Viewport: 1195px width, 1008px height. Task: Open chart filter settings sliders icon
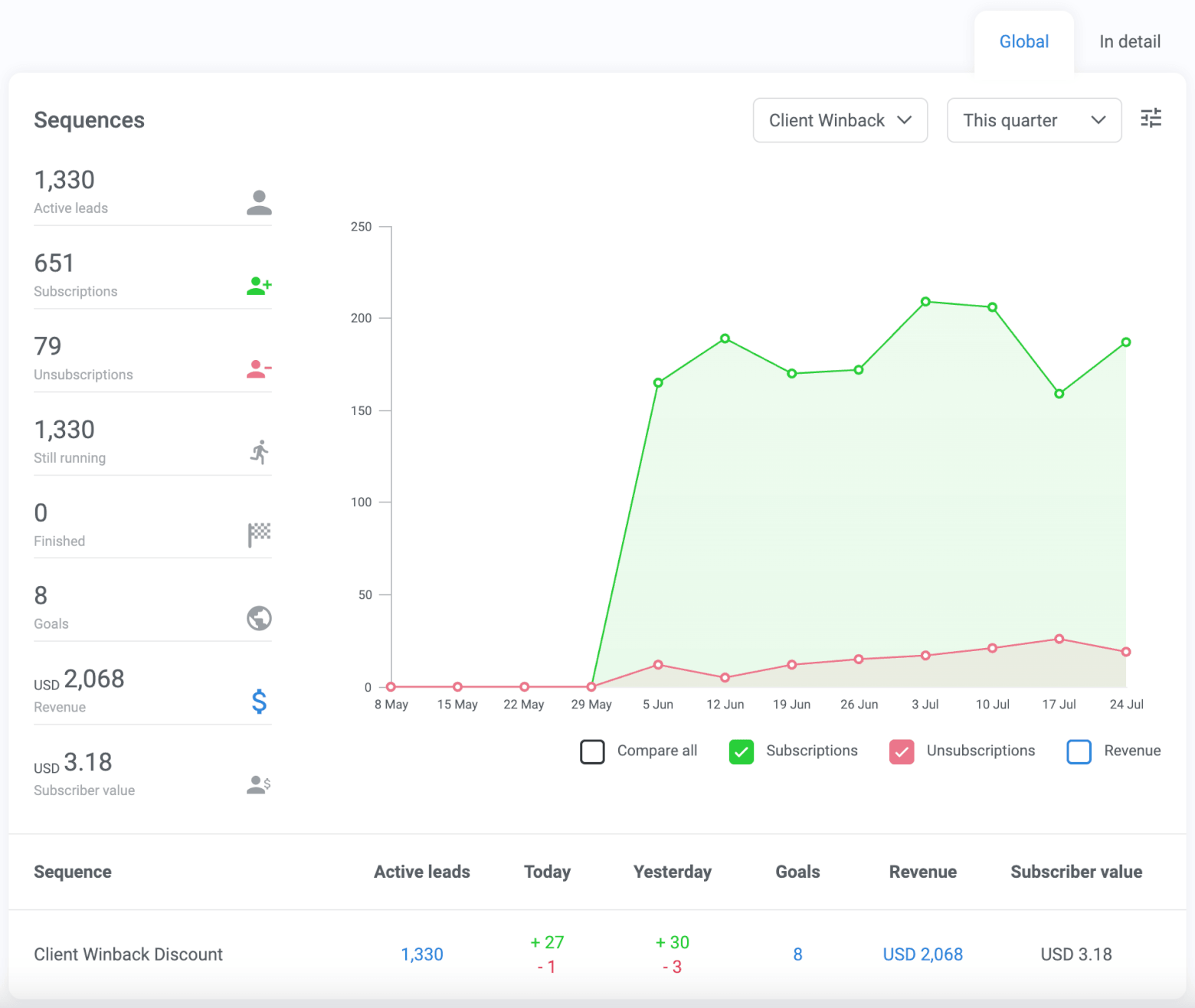pyautogui.click(x=1151, y=118)
